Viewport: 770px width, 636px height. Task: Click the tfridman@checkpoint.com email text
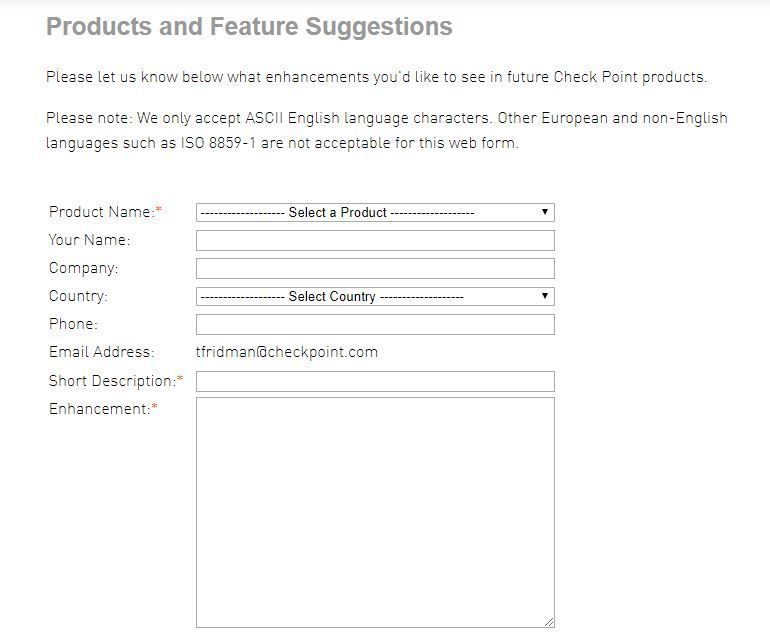(x=287, y=352)
